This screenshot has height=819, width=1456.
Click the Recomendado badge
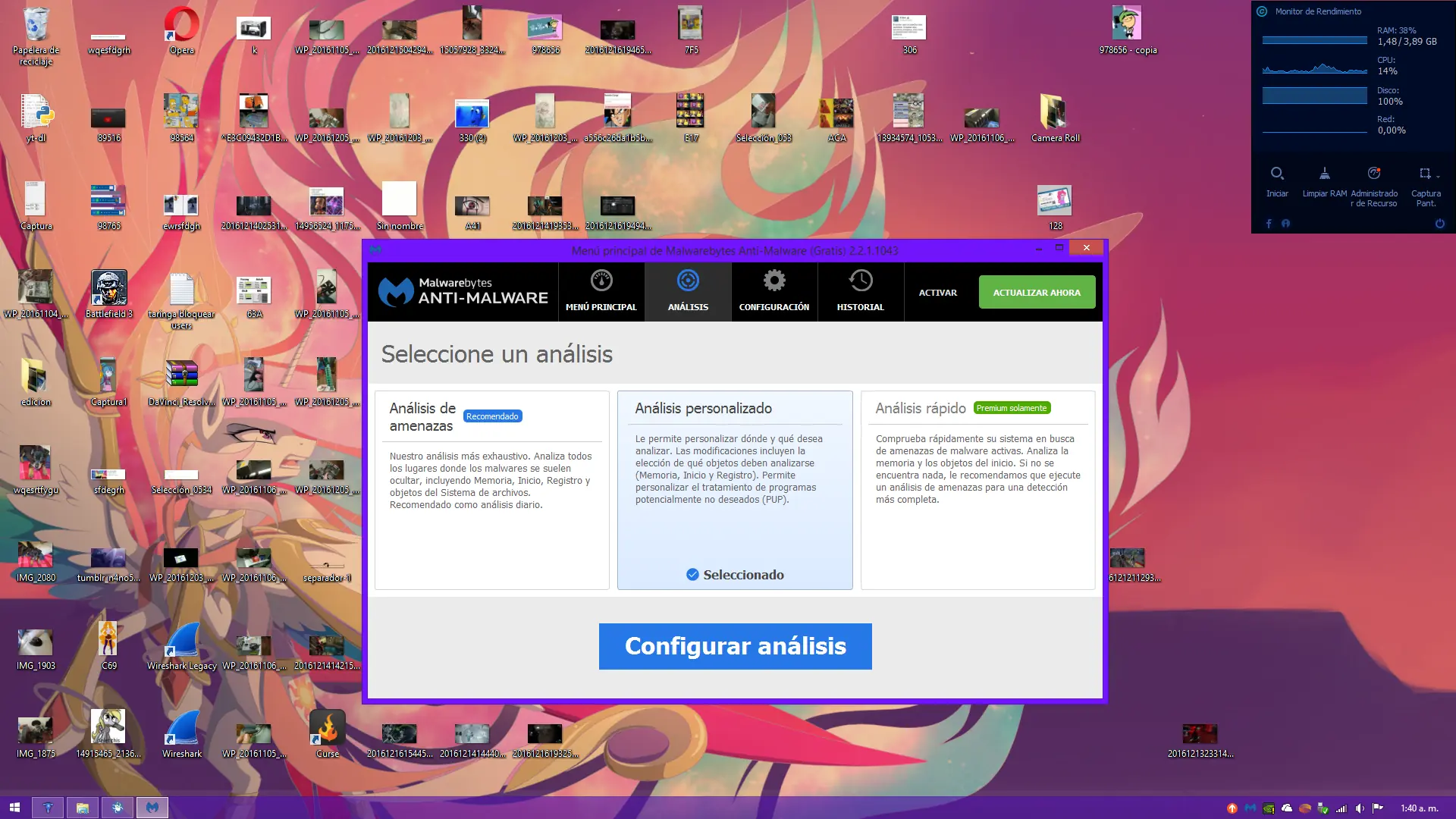492,416
